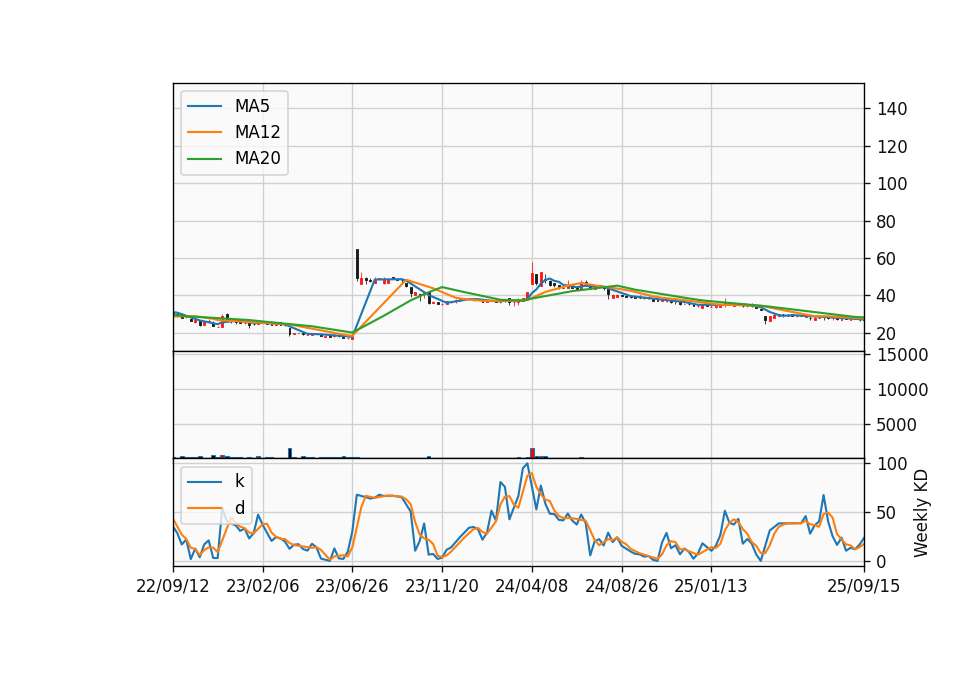This screenshot has width=960, height=690.
Task: Select the 24/04/08 date label
Action: [x=531, y=586]
